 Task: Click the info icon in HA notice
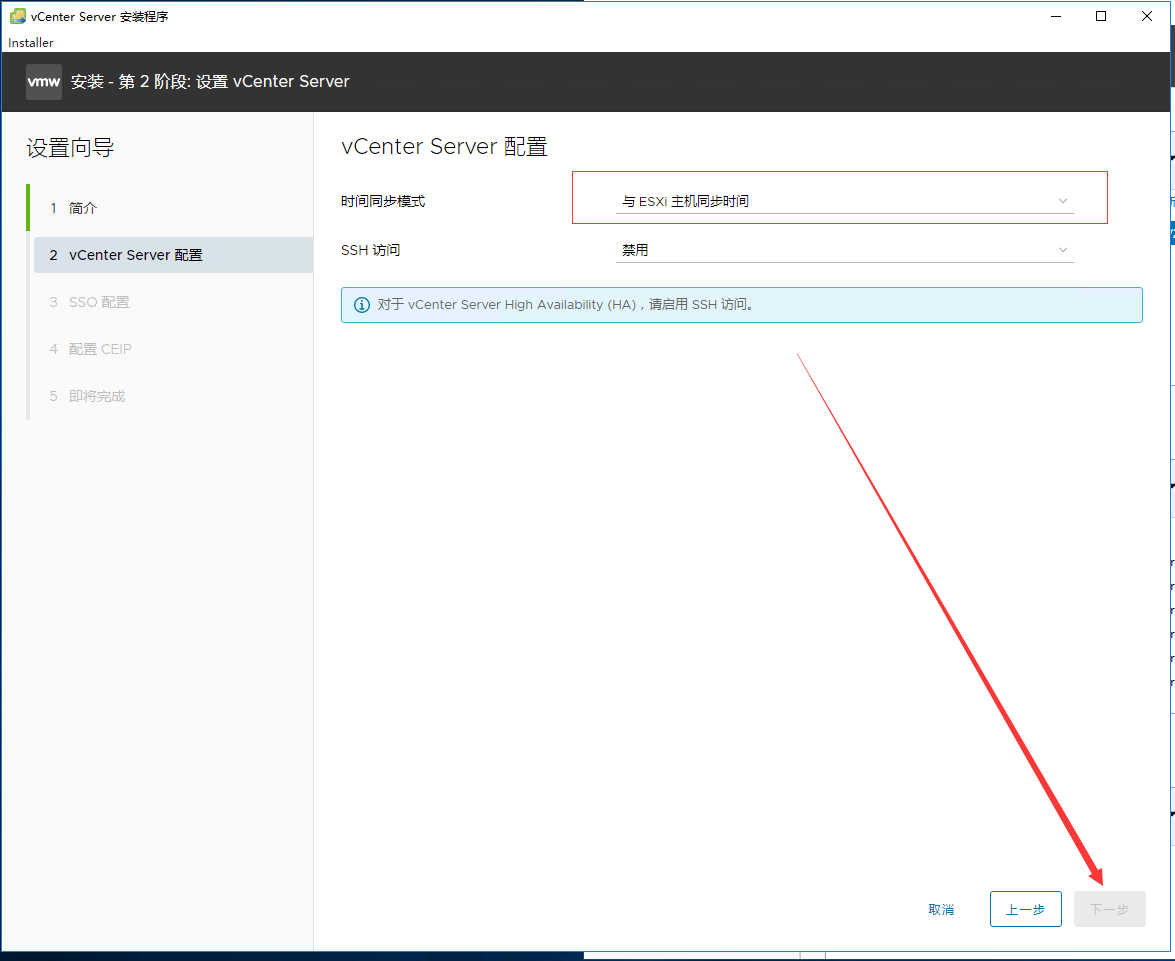click(x=362, y=305)
